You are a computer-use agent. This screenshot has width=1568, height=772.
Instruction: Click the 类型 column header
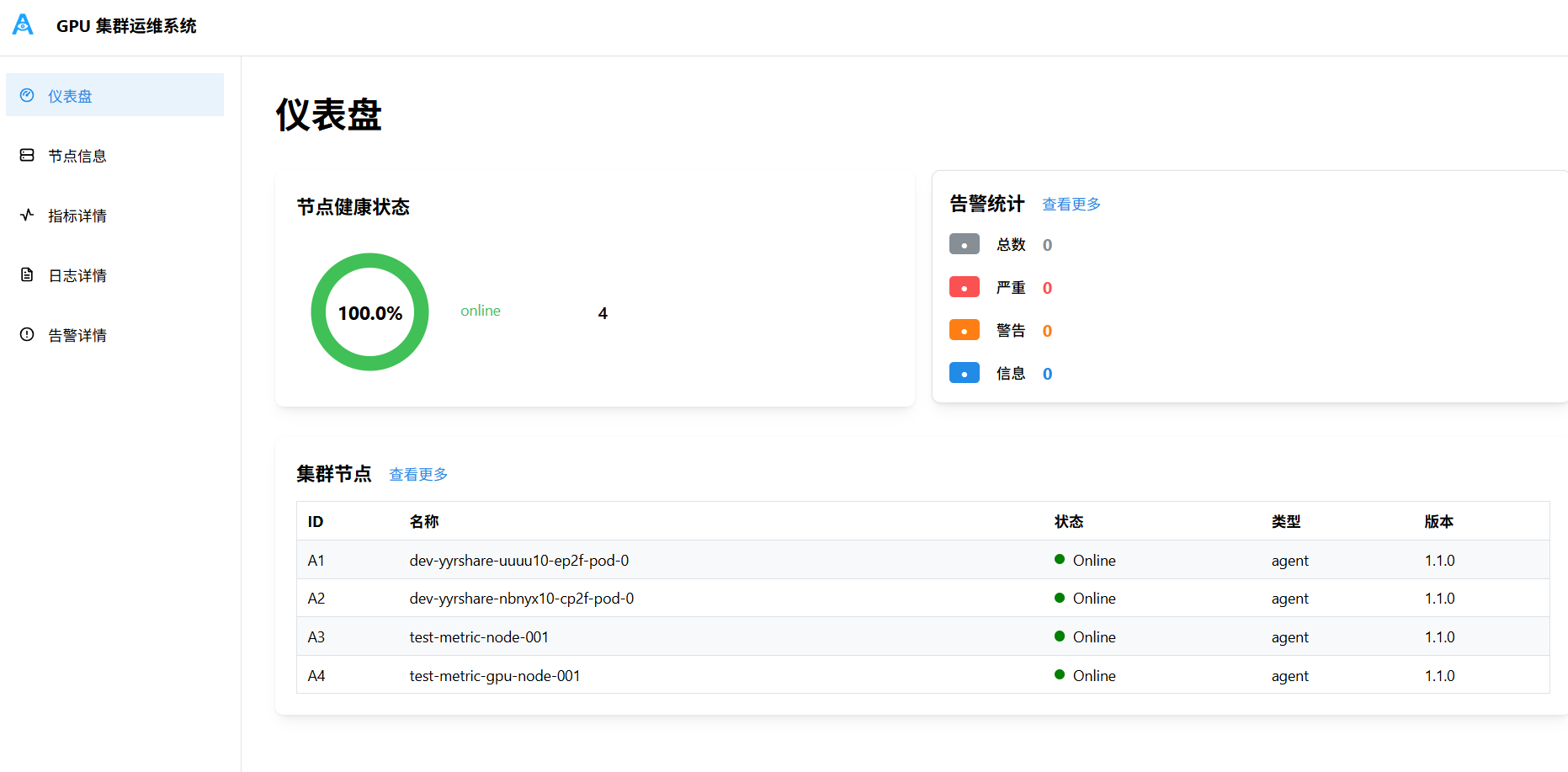1286,522
